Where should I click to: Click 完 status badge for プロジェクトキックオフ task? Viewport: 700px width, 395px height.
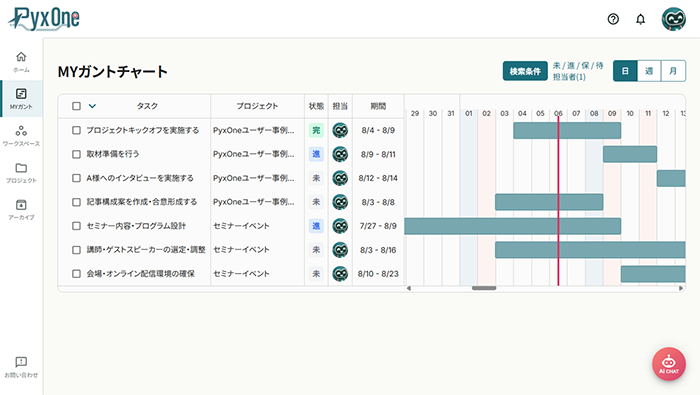[316, 130]
